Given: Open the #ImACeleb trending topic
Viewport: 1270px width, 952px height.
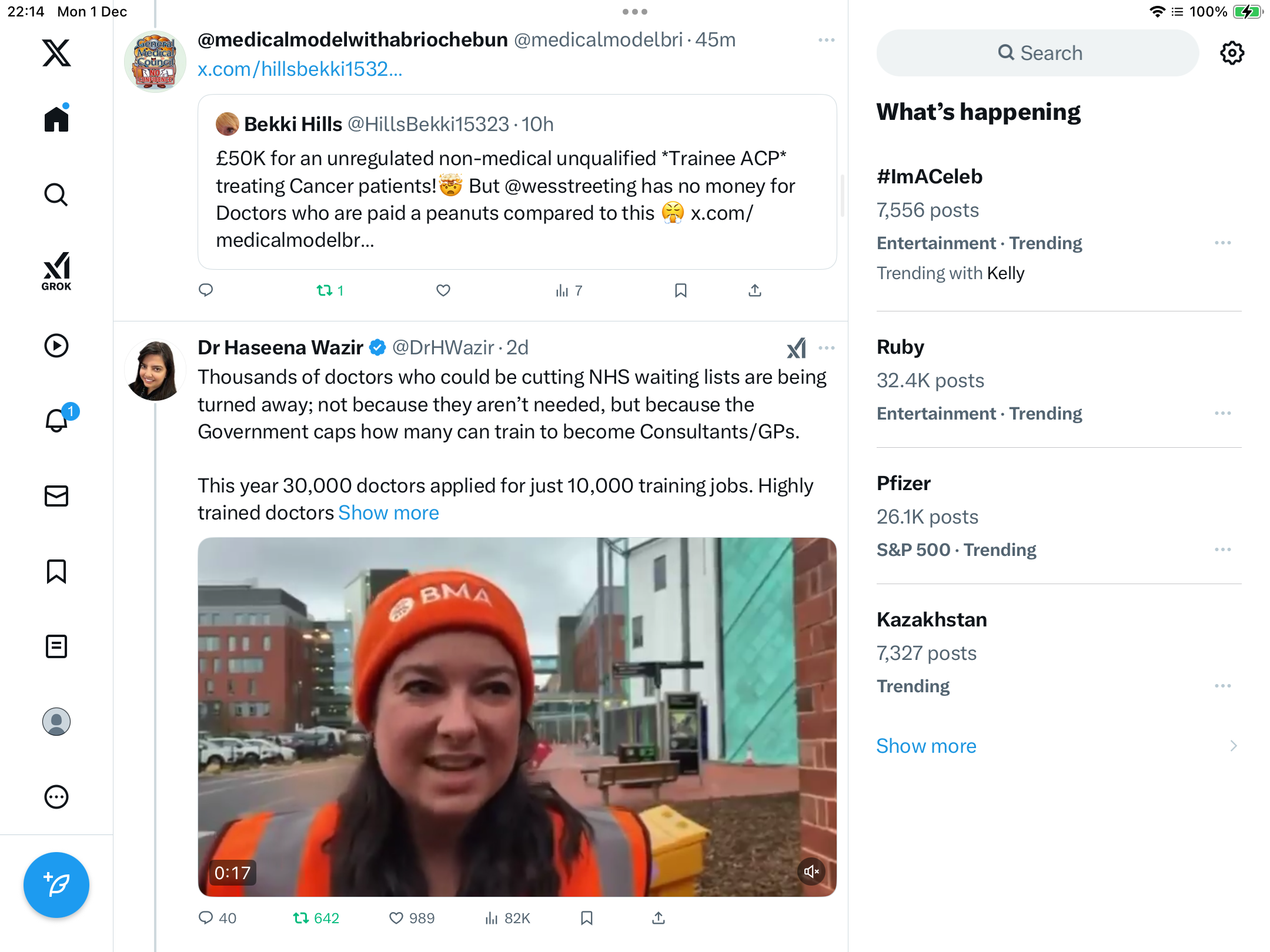Looking at the screenshot, I should [929, 176].
